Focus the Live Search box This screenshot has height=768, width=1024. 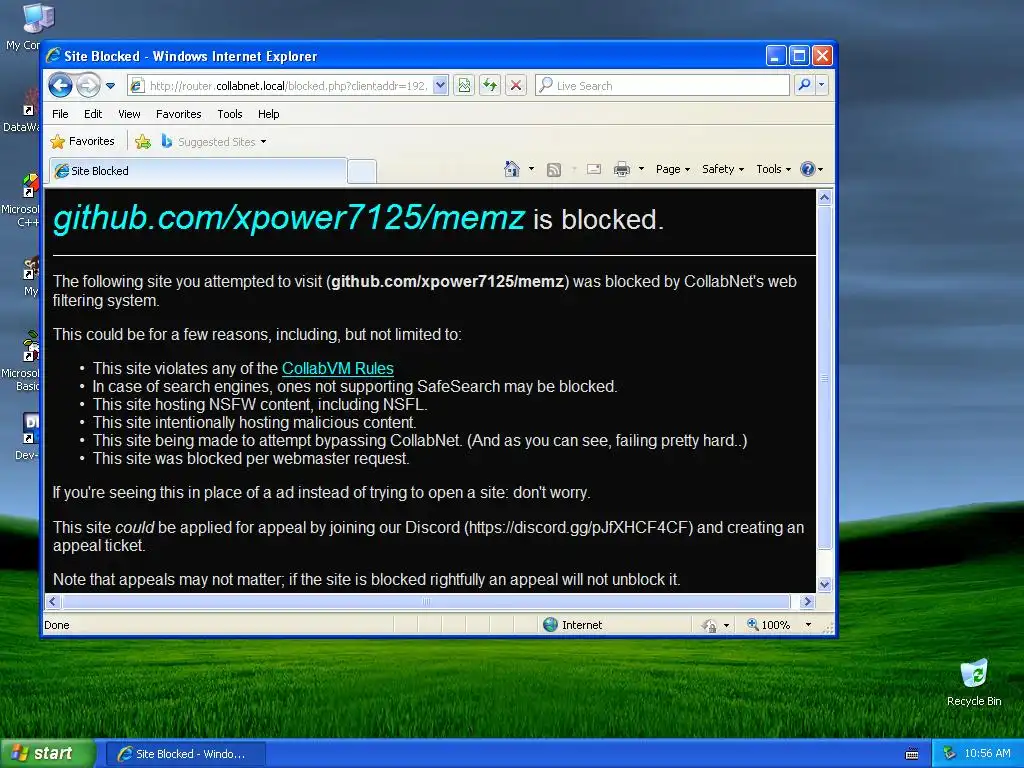click(x=662, y=86)
